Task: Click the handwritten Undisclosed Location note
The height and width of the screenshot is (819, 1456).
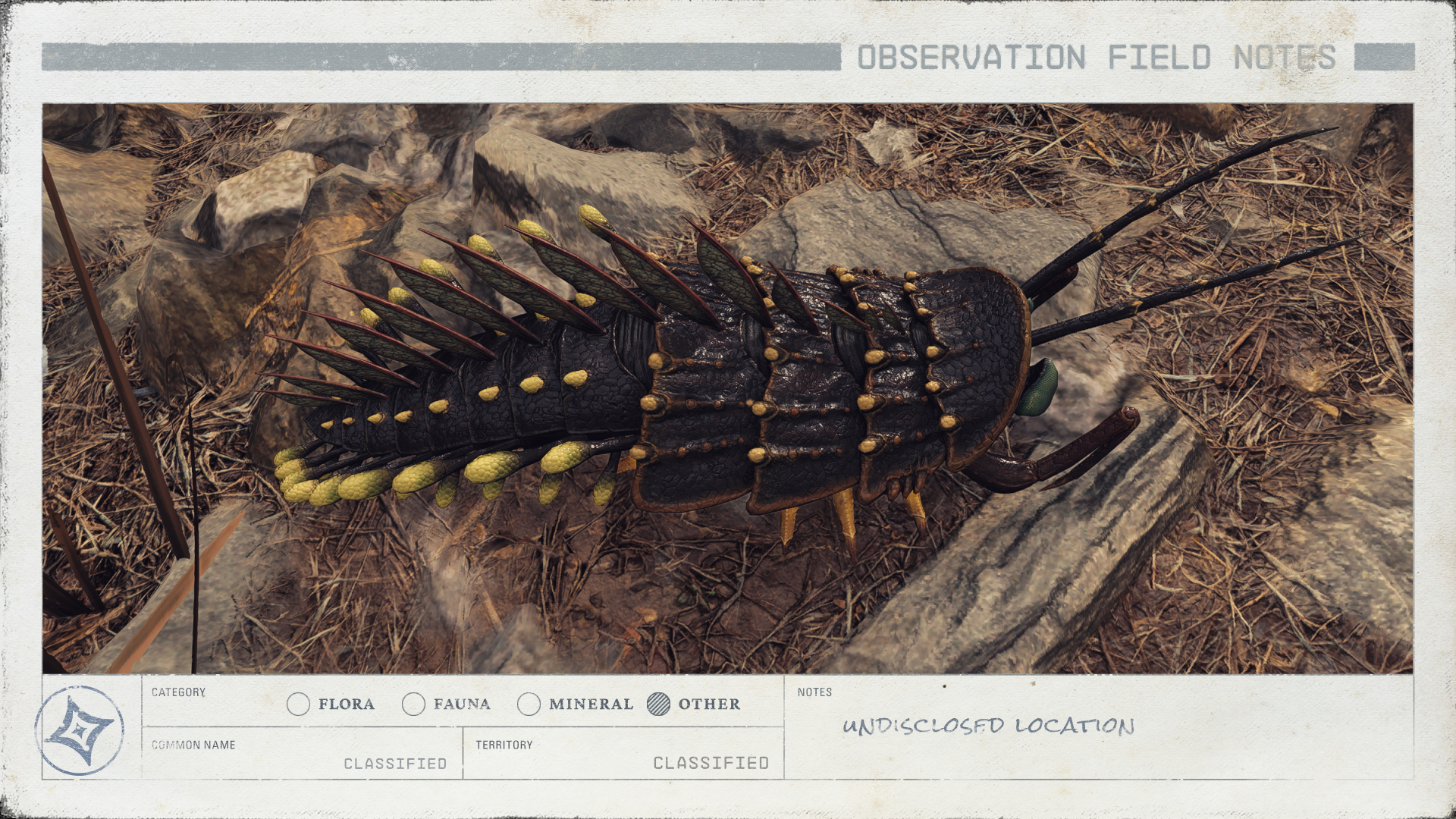Action: (x=988, y=726)
